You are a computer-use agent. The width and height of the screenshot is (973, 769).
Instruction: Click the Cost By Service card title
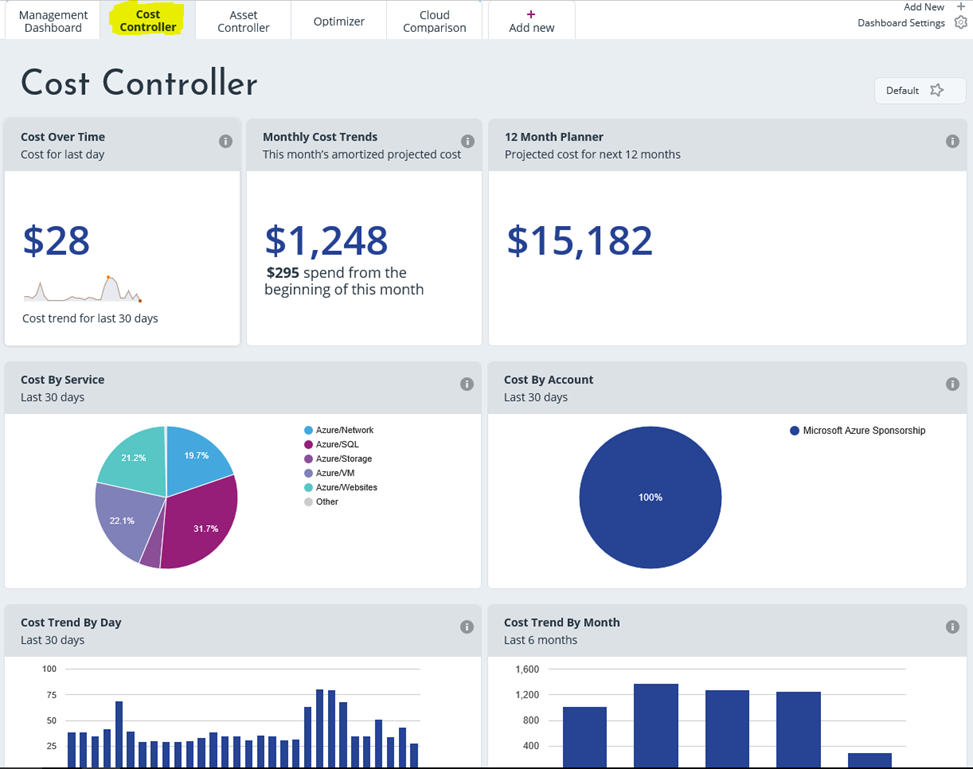62,379
